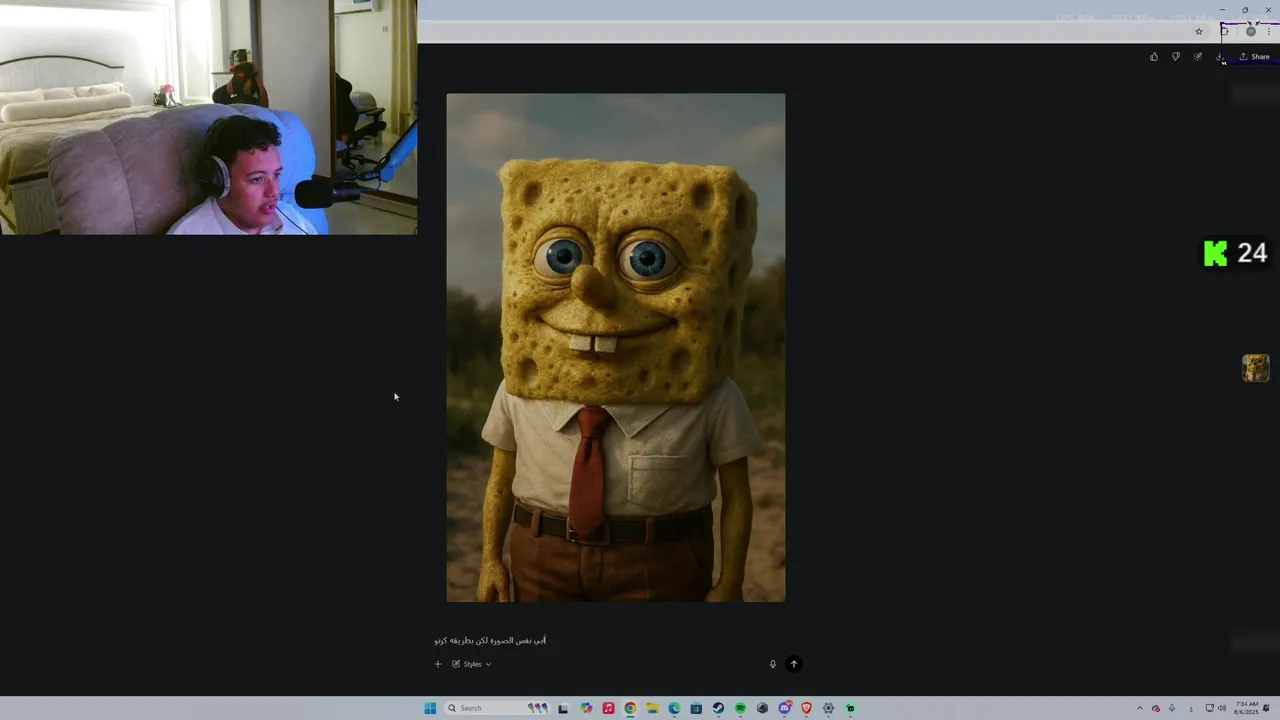Viewport: 1280px width, 720px height.
Task: Click the taskbar Search box
Action: pos(498,708)
